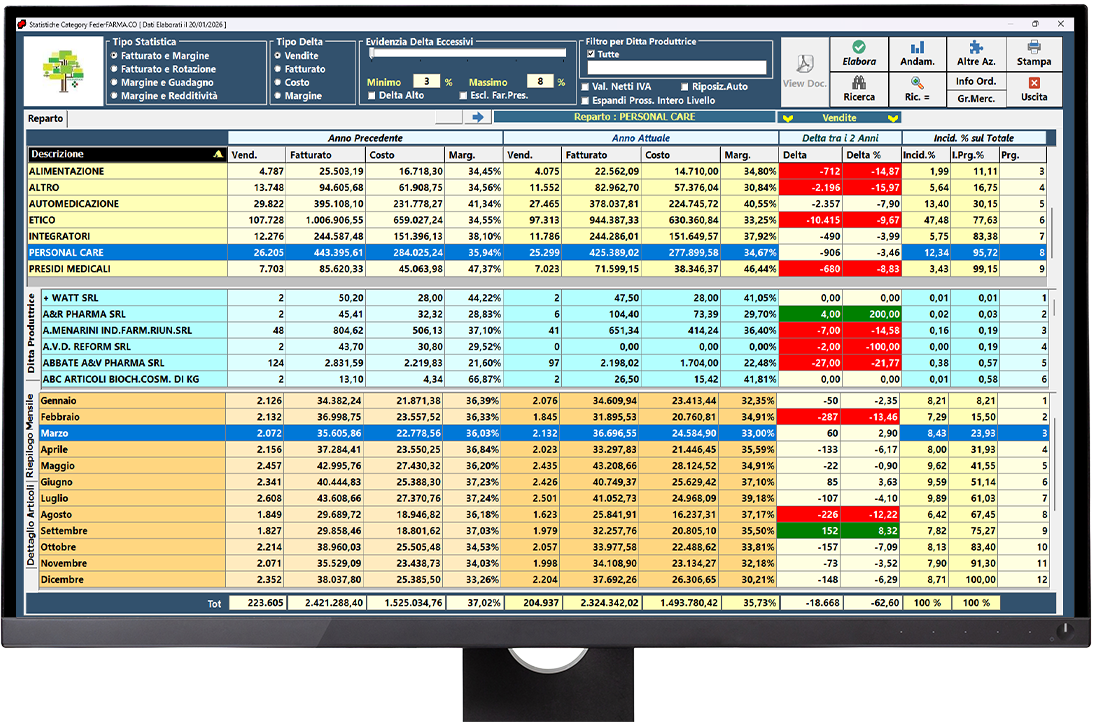Choose Fatturato under Tipo Delta
Viewport: 1094px width, 722px height.
279,70
